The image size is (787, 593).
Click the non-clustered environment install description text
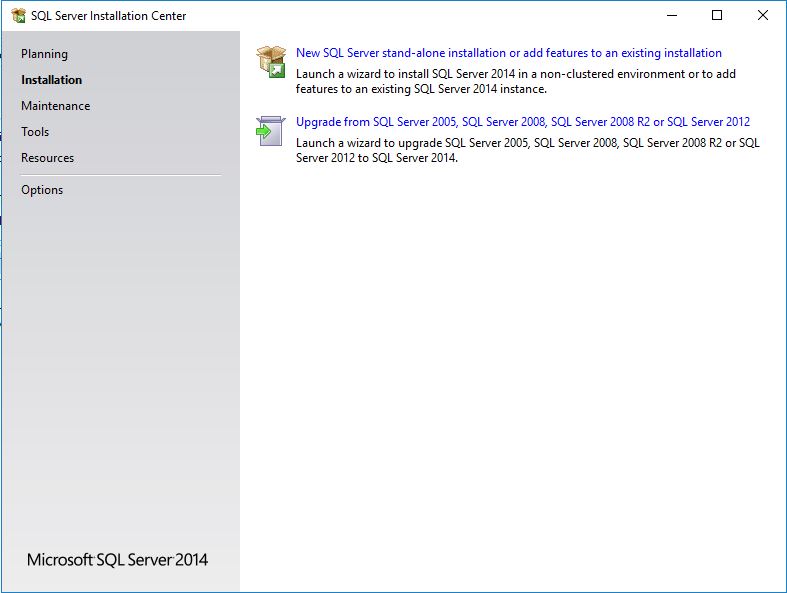pyautogui.click(x=515, y=81)
